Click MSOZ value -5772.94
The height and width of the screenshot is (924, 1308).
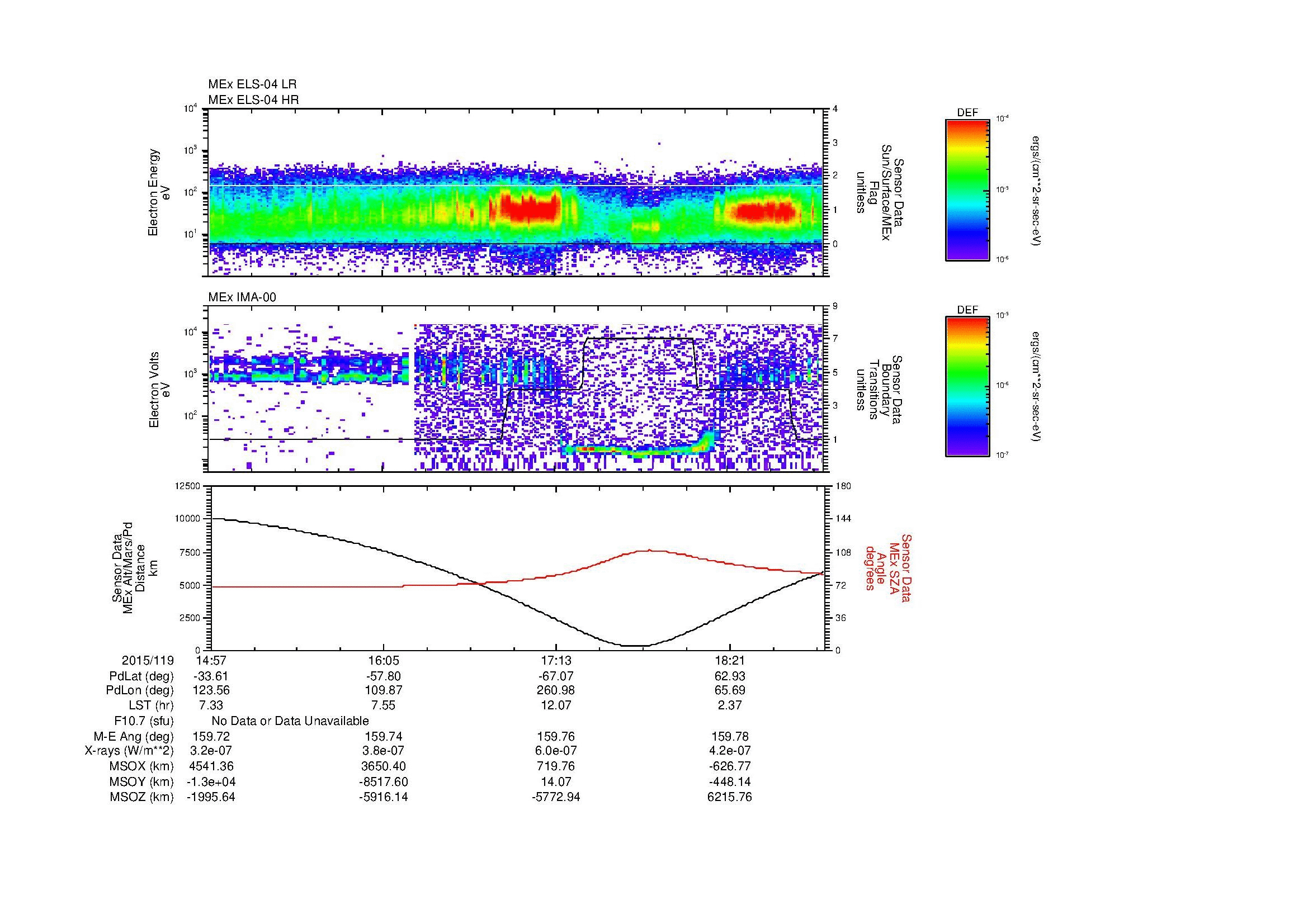pos(556,797)
